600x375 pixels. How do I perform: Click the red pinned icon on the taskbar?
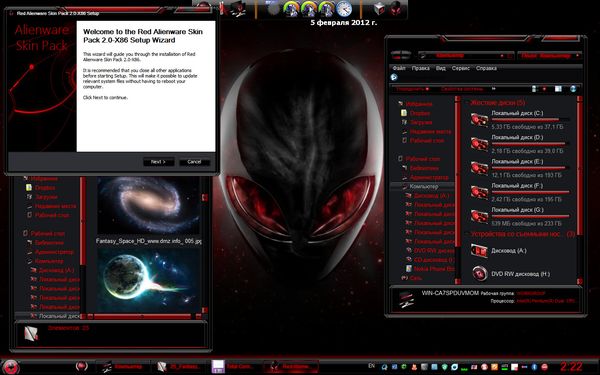tap(81, 366)
